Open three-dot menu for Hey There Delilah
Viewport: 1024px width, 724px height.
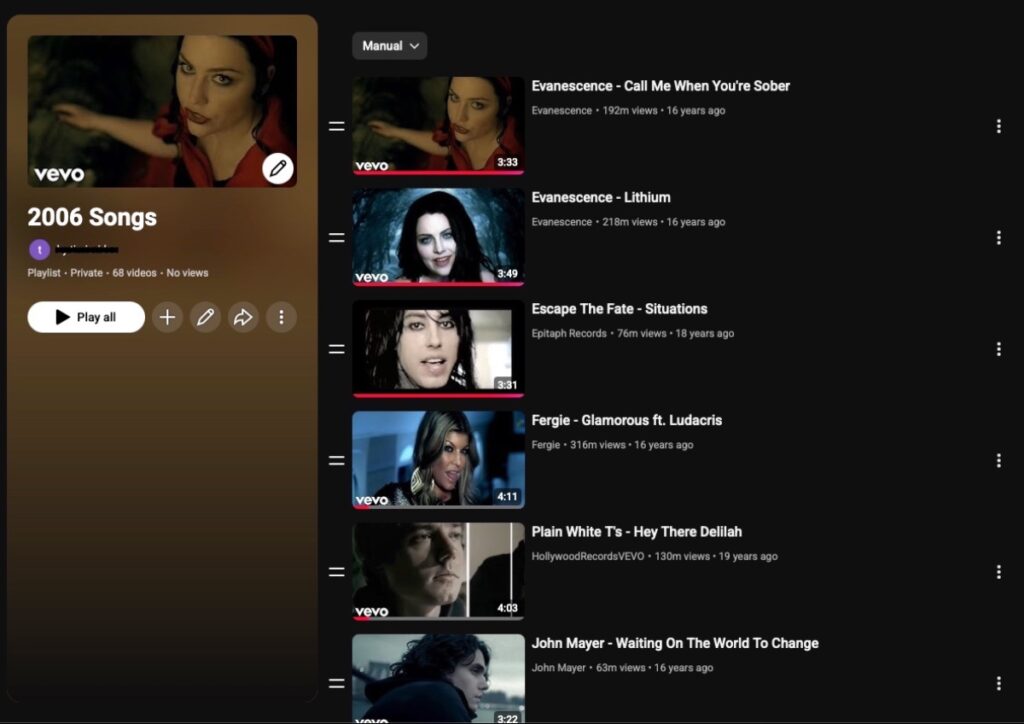point(999,572)
